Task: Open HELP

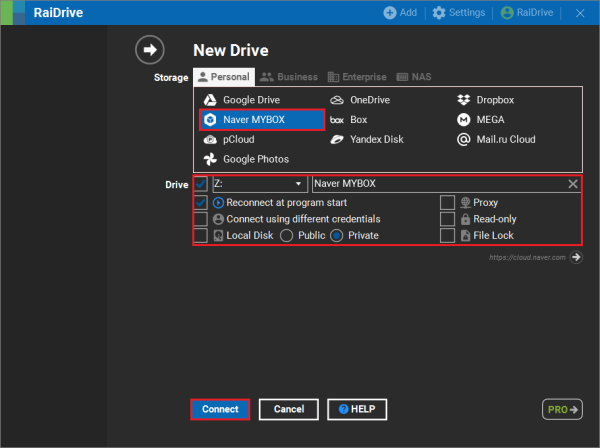Action: (357, 409)
